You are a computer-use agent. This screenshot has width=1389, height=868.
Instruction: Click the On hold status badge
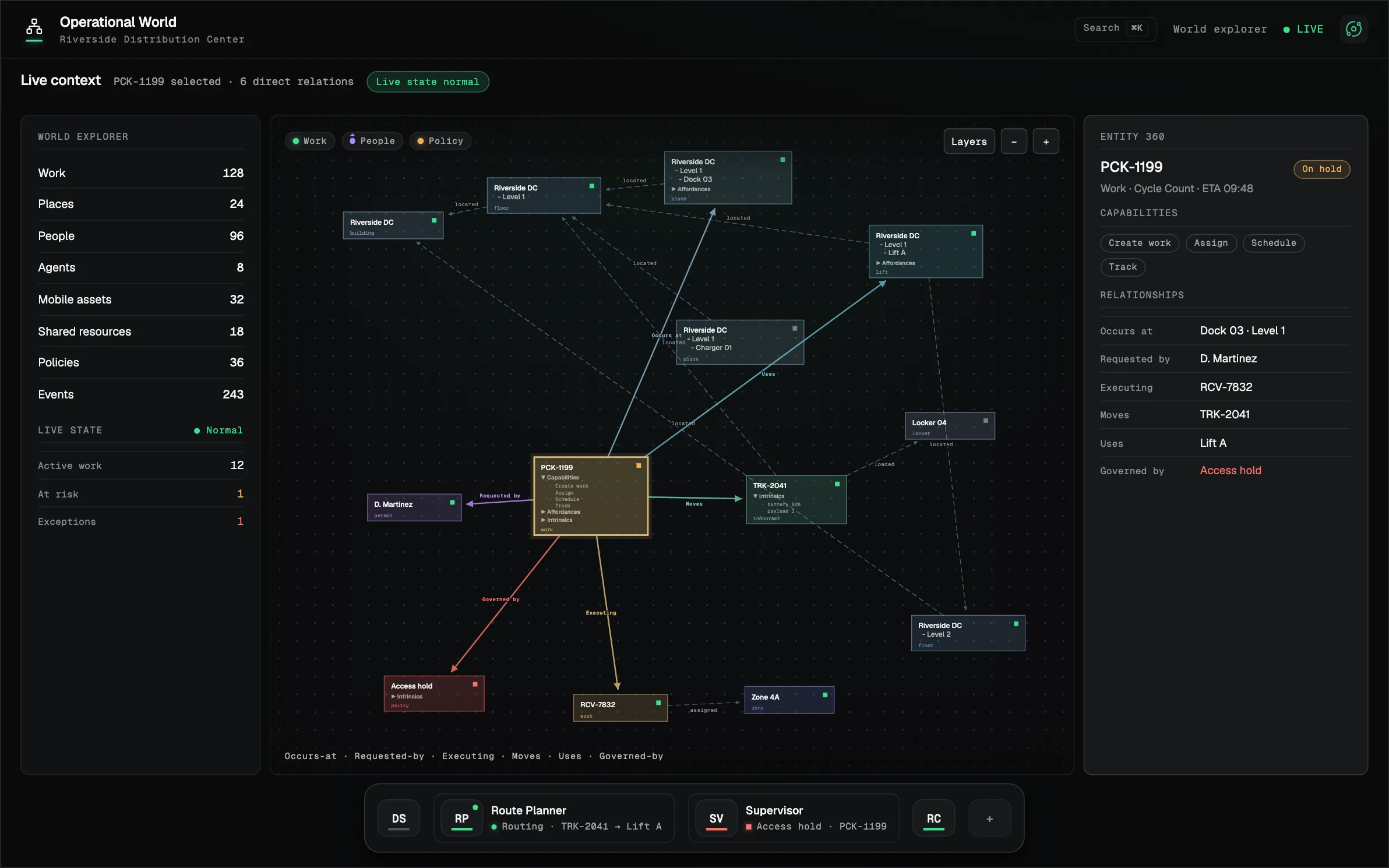pos(1321,169)
